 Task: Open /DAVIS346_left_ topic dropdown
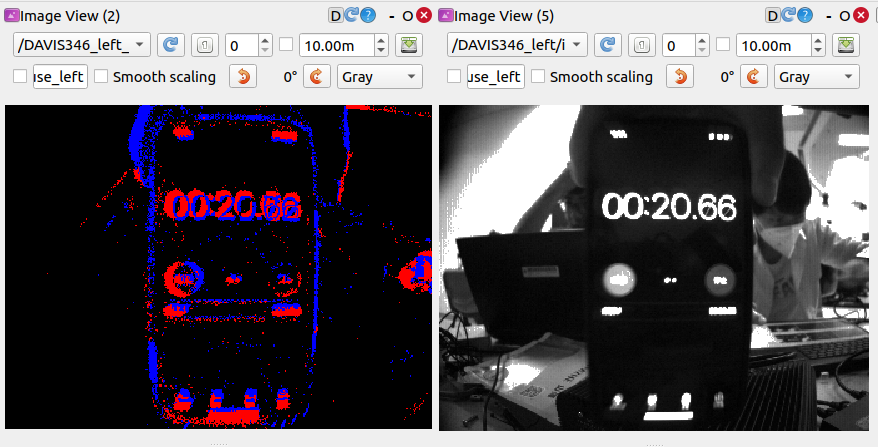click(82, 45)
